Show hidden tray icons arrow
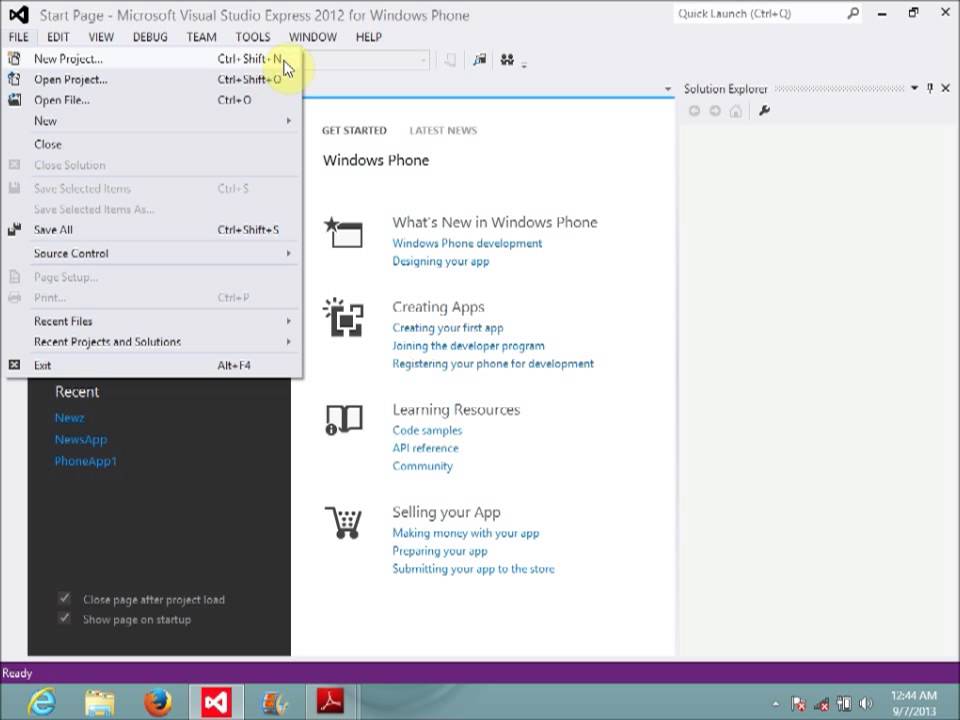Screen dimensions: 960x720 (x=776, y=703)
